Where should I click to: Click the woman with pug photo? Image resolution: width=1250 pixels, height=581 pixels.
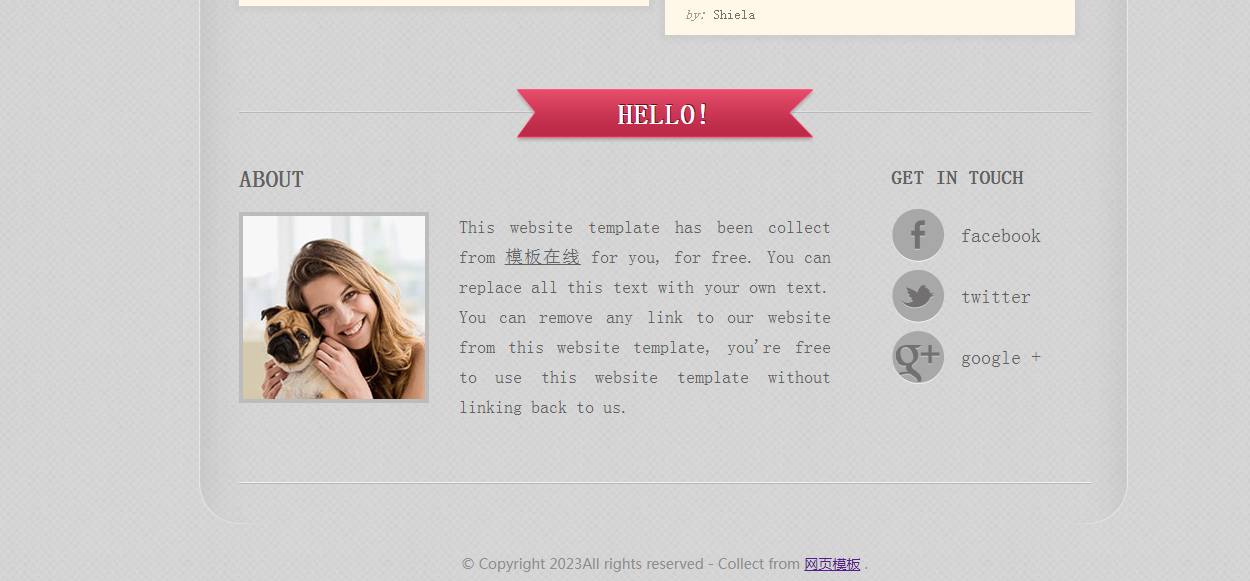334,307
